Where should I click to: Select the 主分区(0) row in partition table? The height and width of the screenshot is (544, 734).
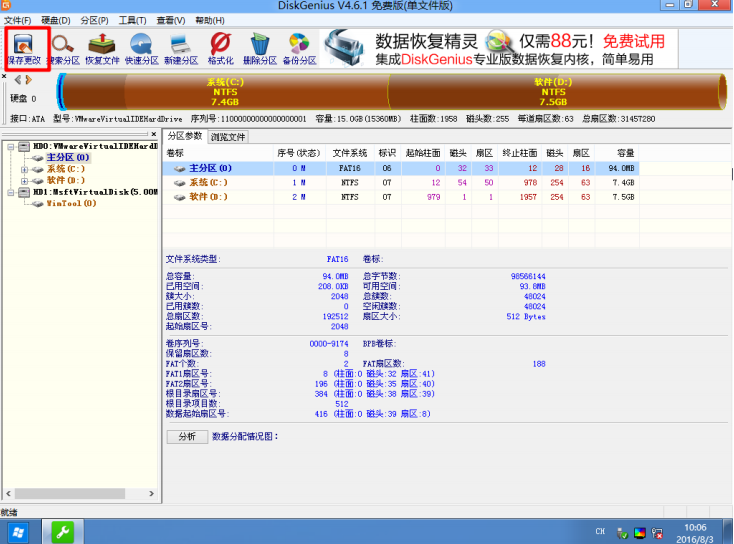(x=400, y=168)
